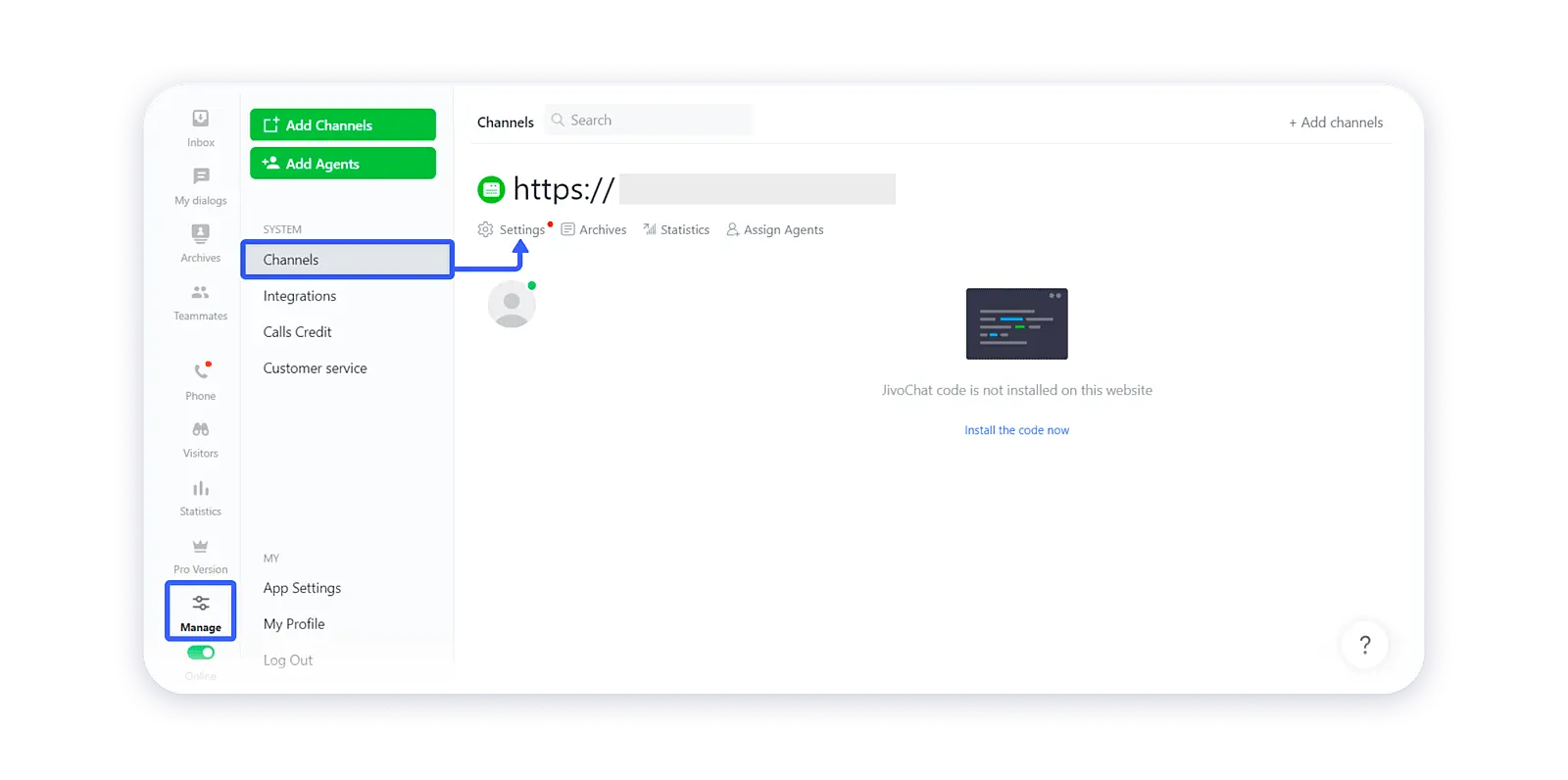This screenshot has height=780, width=1568.
Task: Open the channel Statistics tab
Action: [676, 229]
